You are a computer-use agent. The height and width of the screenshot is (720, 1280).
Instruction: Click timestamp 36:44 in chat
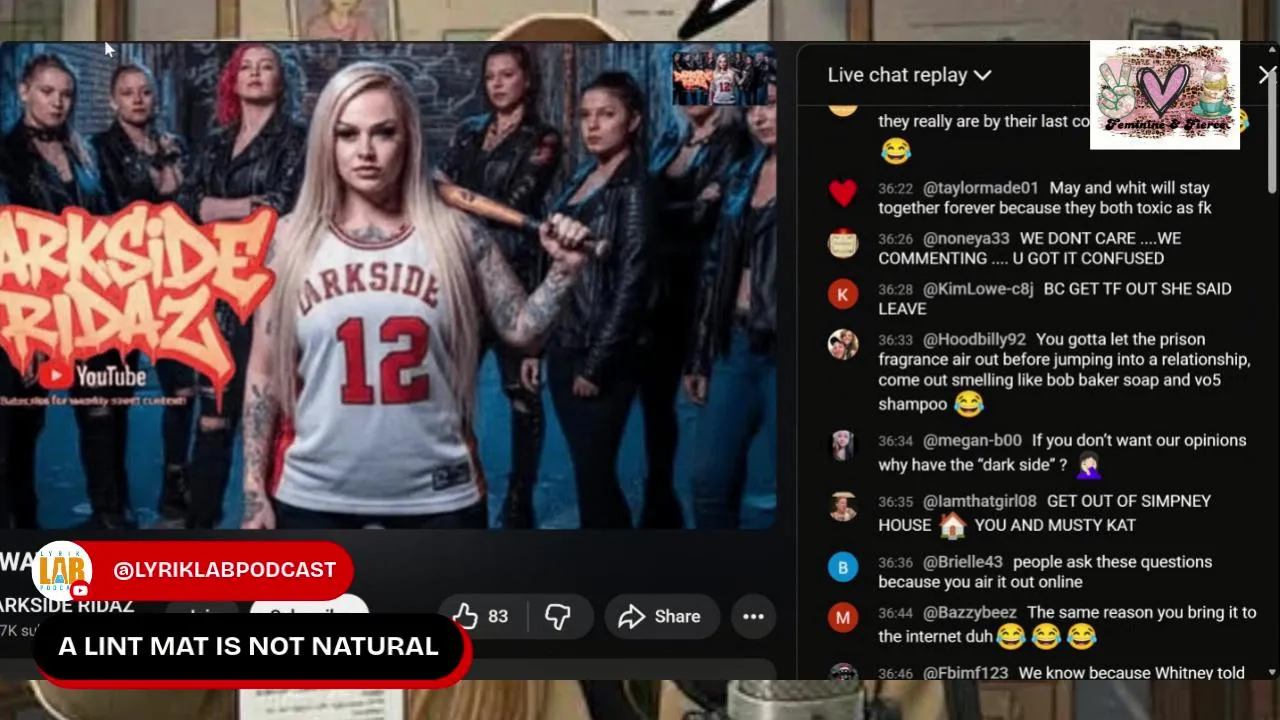tap(895, 612)
